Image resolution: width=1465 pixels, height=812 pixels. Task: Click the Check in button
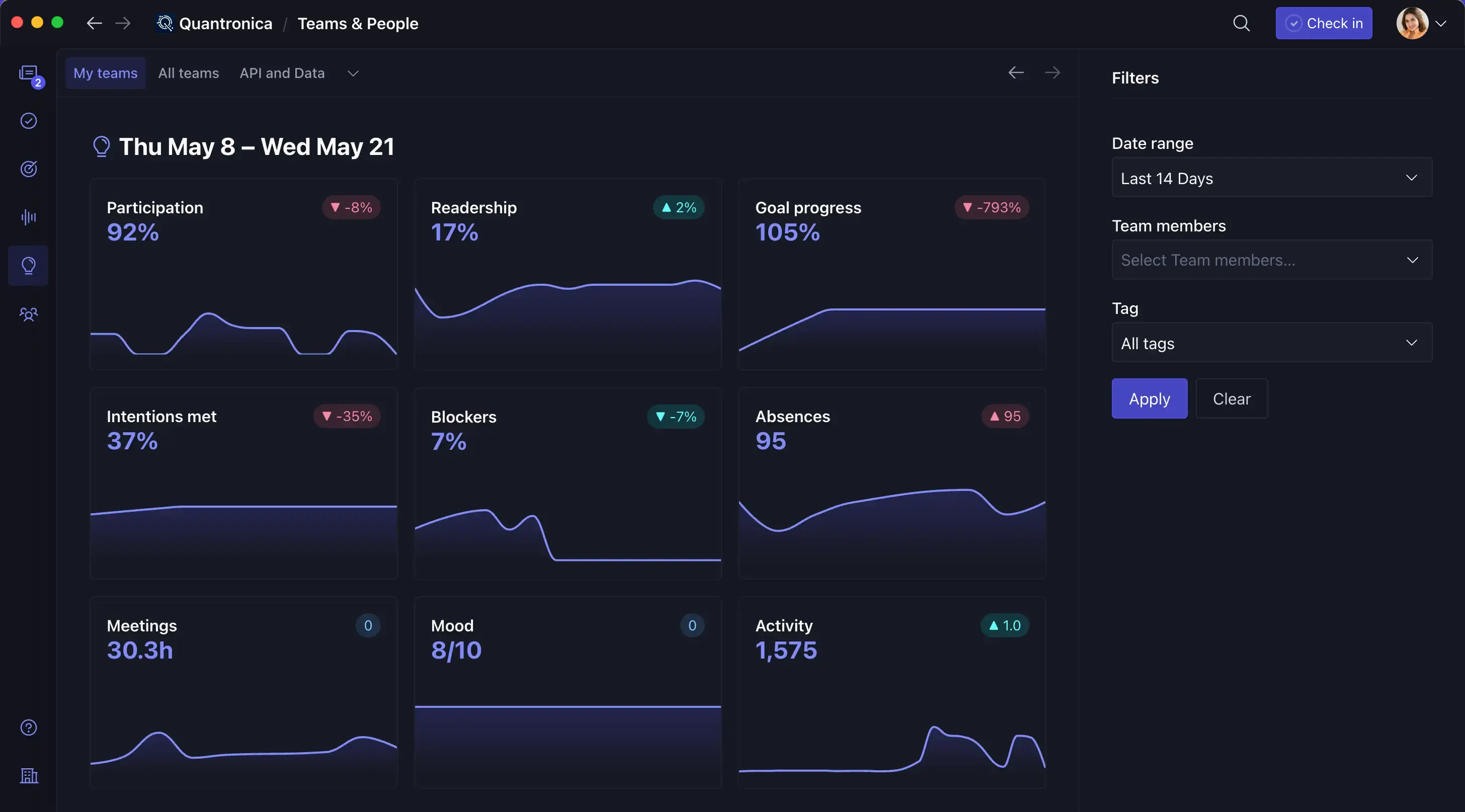click(1324, 23)
